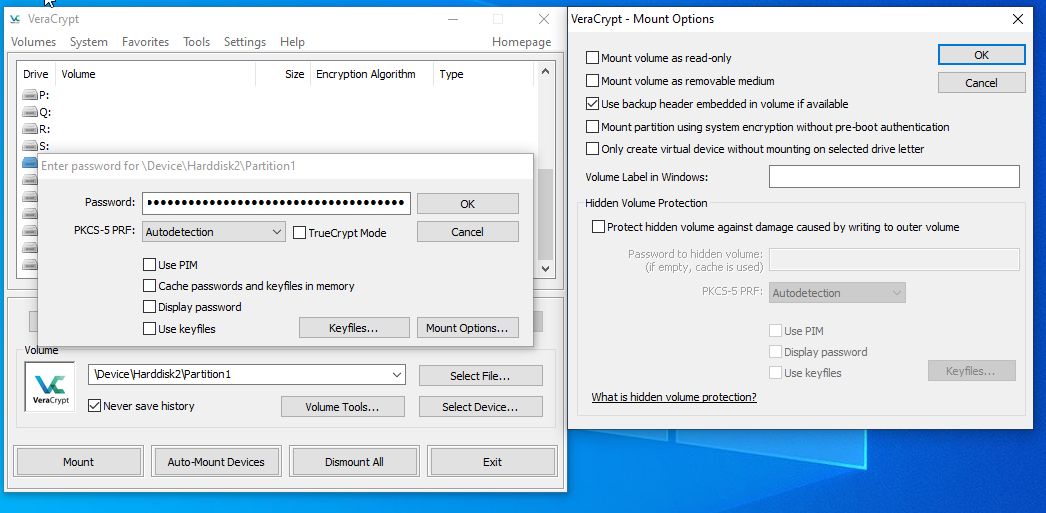Open the Volumes menu
Screen dimensions: 1046x513
point(33,42)
